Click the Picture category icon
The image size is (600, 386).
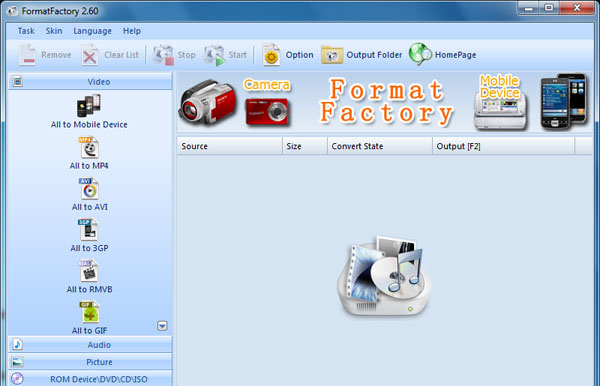tap(17, 362)
